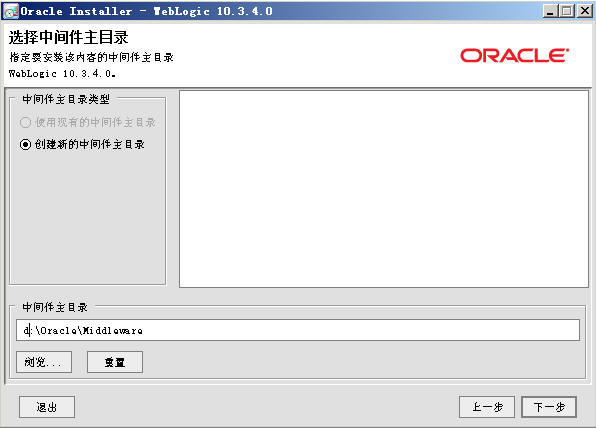Click the 指定要安装该内容的中间件主目录 description text
The width and height of the screenshot is (596, 428).
pos(92,57)
